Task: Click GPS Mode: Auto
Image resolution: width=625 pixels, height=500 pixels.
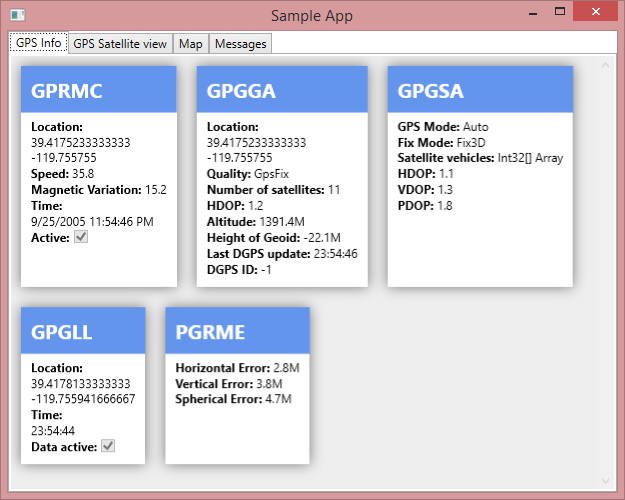Action: click(443, 127)
